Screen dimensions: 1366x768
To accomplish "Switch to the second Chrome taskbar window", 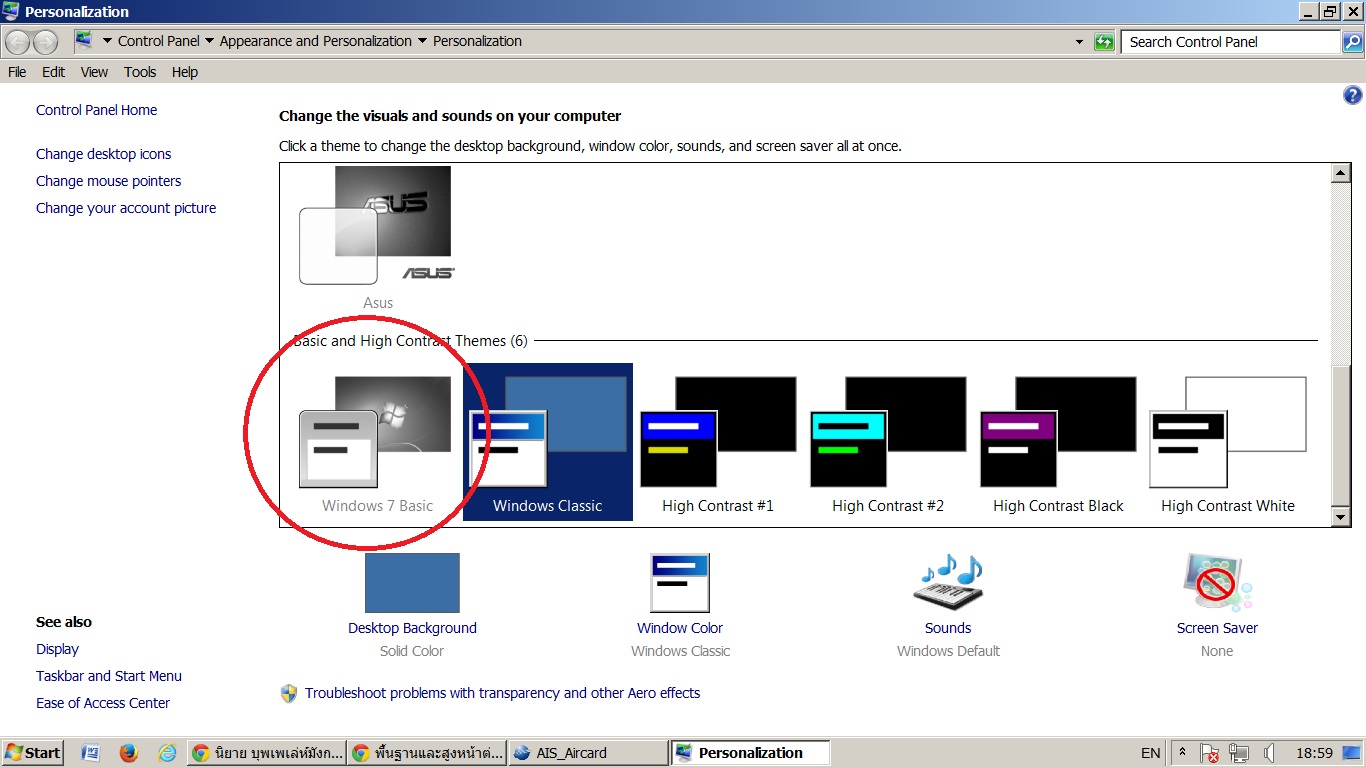I will (427, 753).
